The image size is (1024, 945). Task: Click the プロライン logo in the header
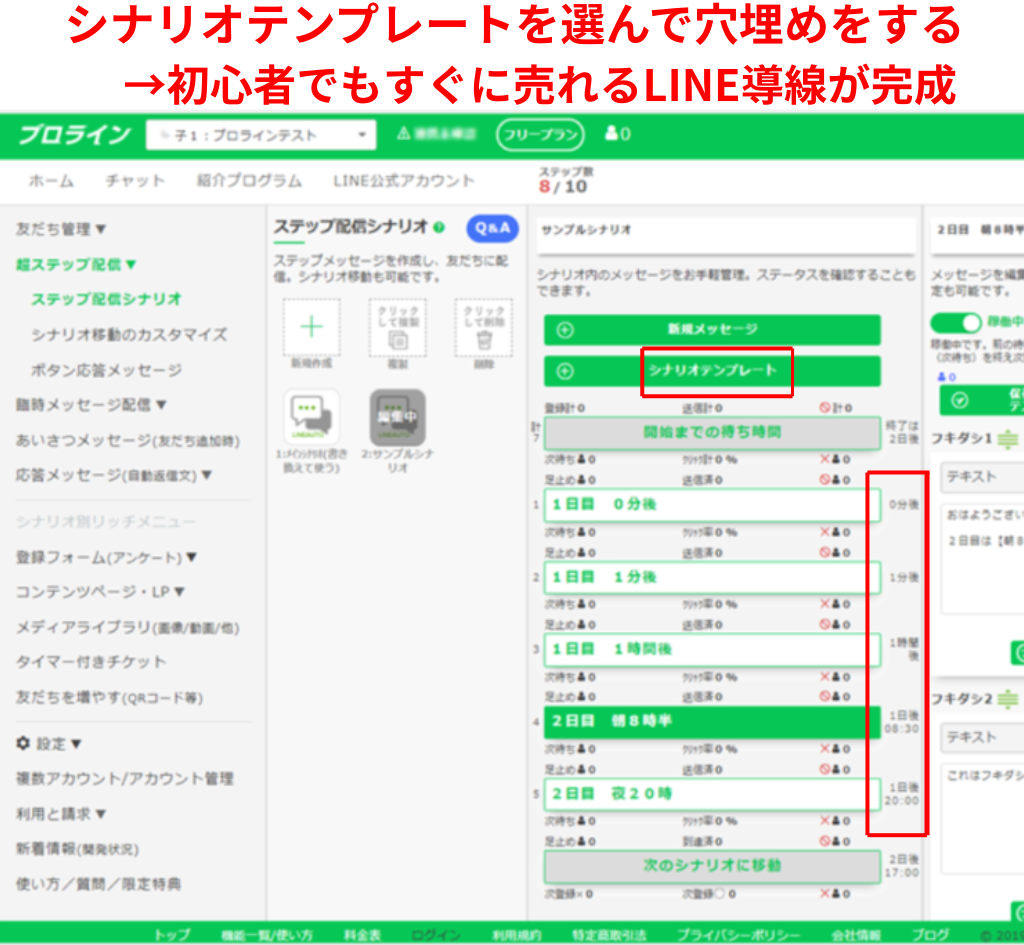[x=74, y=135]
